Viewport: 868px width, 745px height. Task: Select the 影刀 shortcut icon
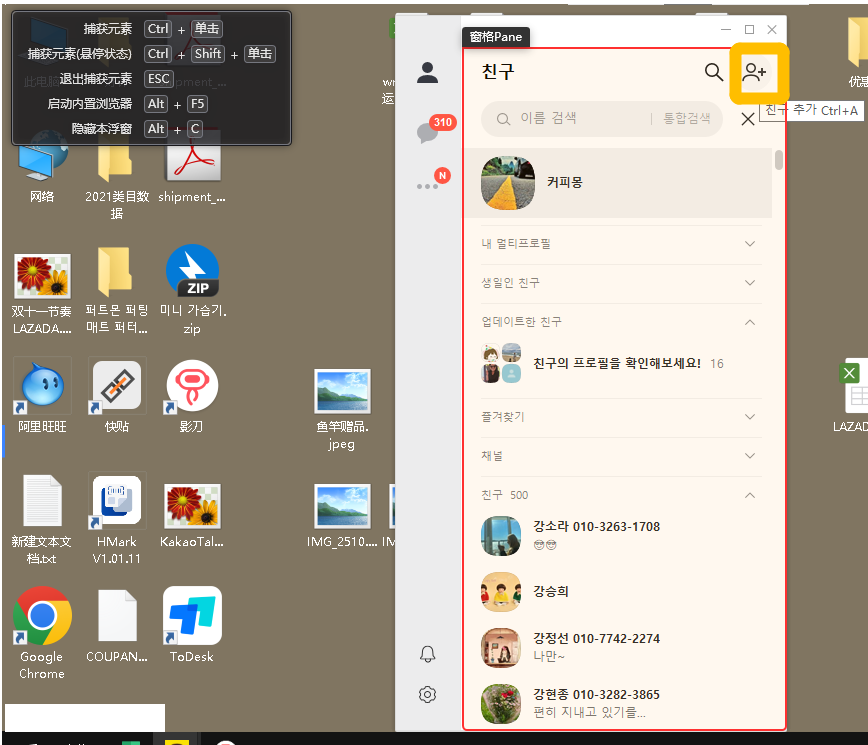(x=192, y=397)
